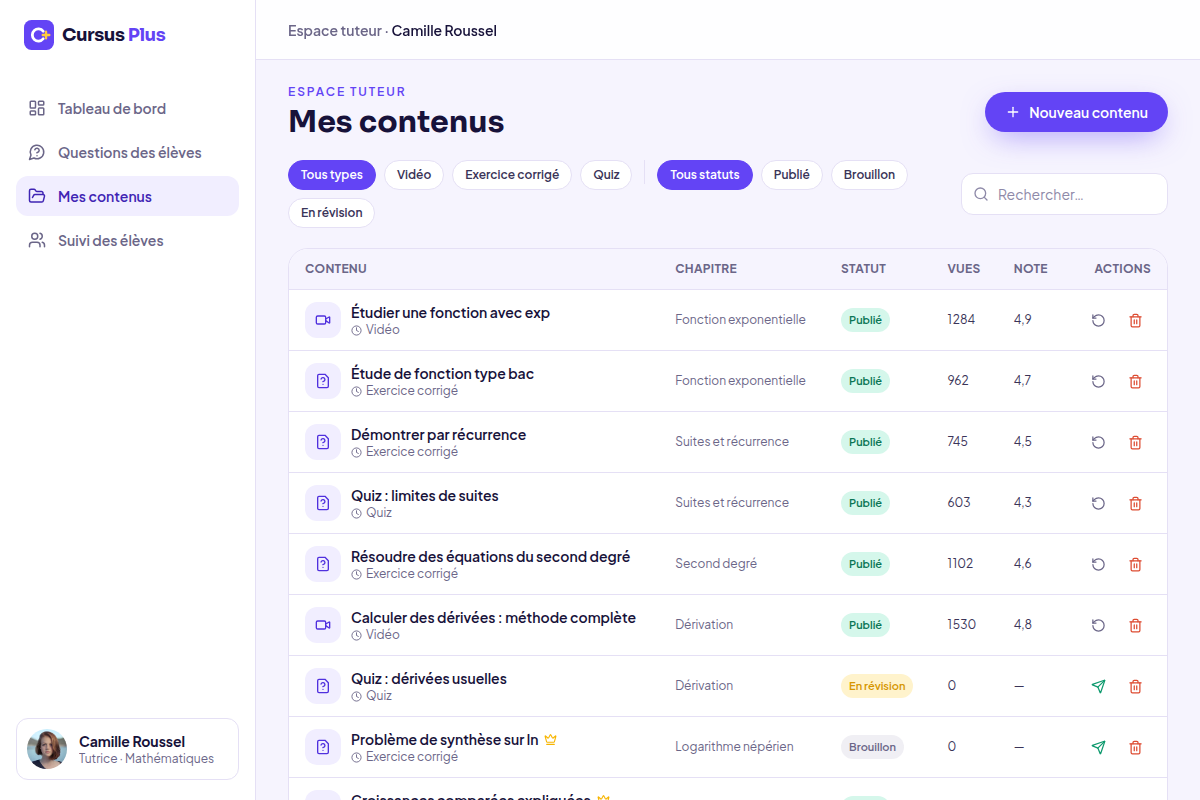Revert Quiz : limites de suites
Screen dimensions: 1200x800
click(x=1098, y=503)
